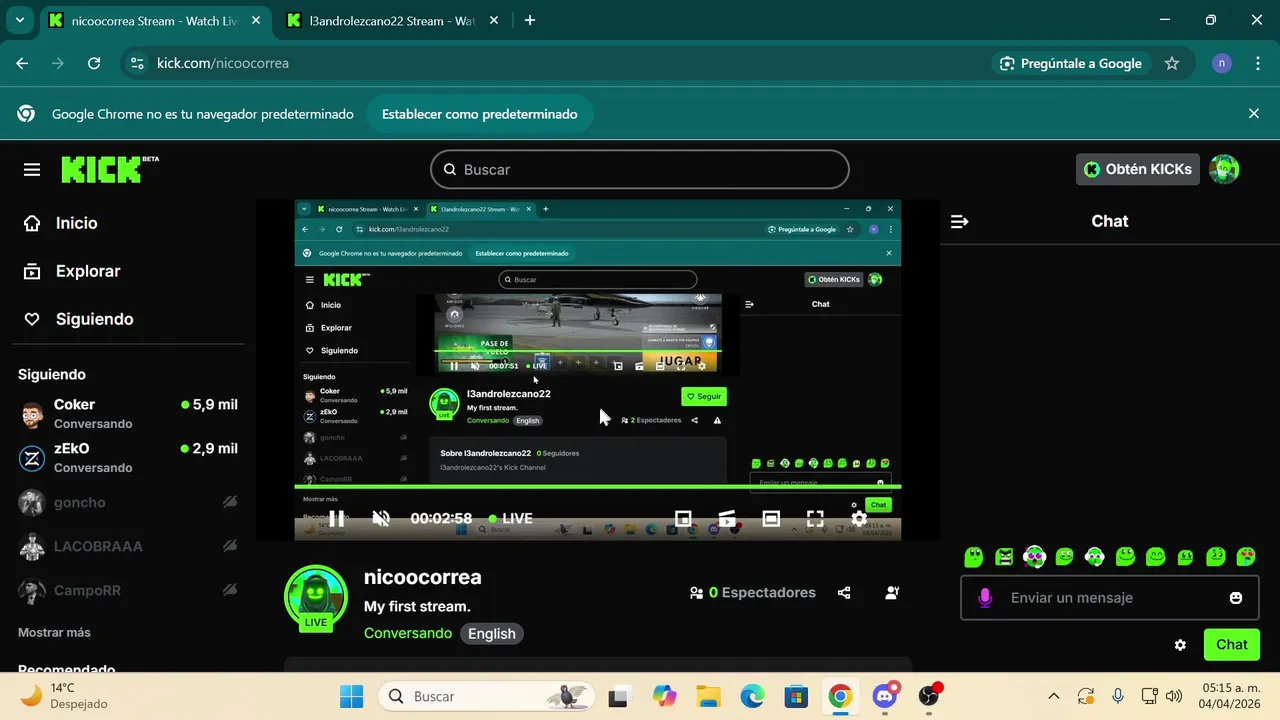Open the Kick hamburger sidebar menu

[32, 170]
